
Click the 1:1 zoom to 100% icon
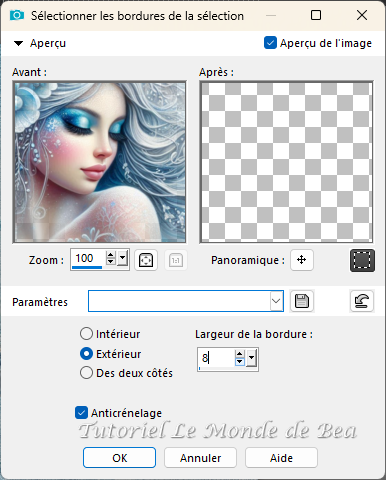point(176,260)
